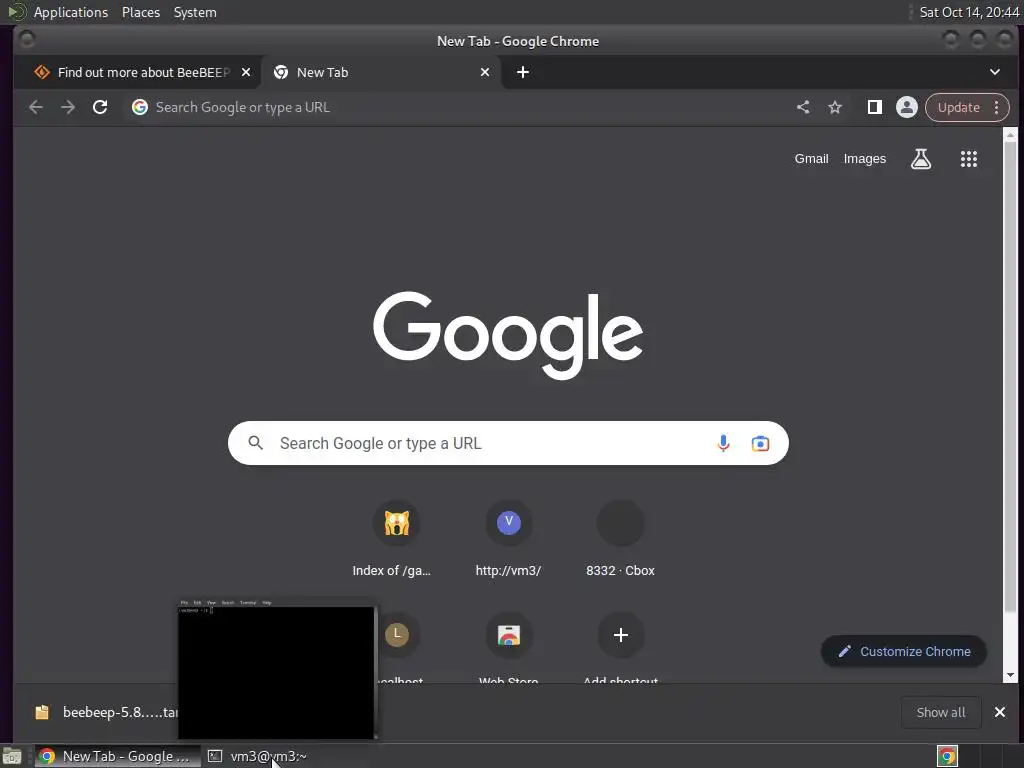
Task: Close the New Tab tab
Action: coord(485,72)
